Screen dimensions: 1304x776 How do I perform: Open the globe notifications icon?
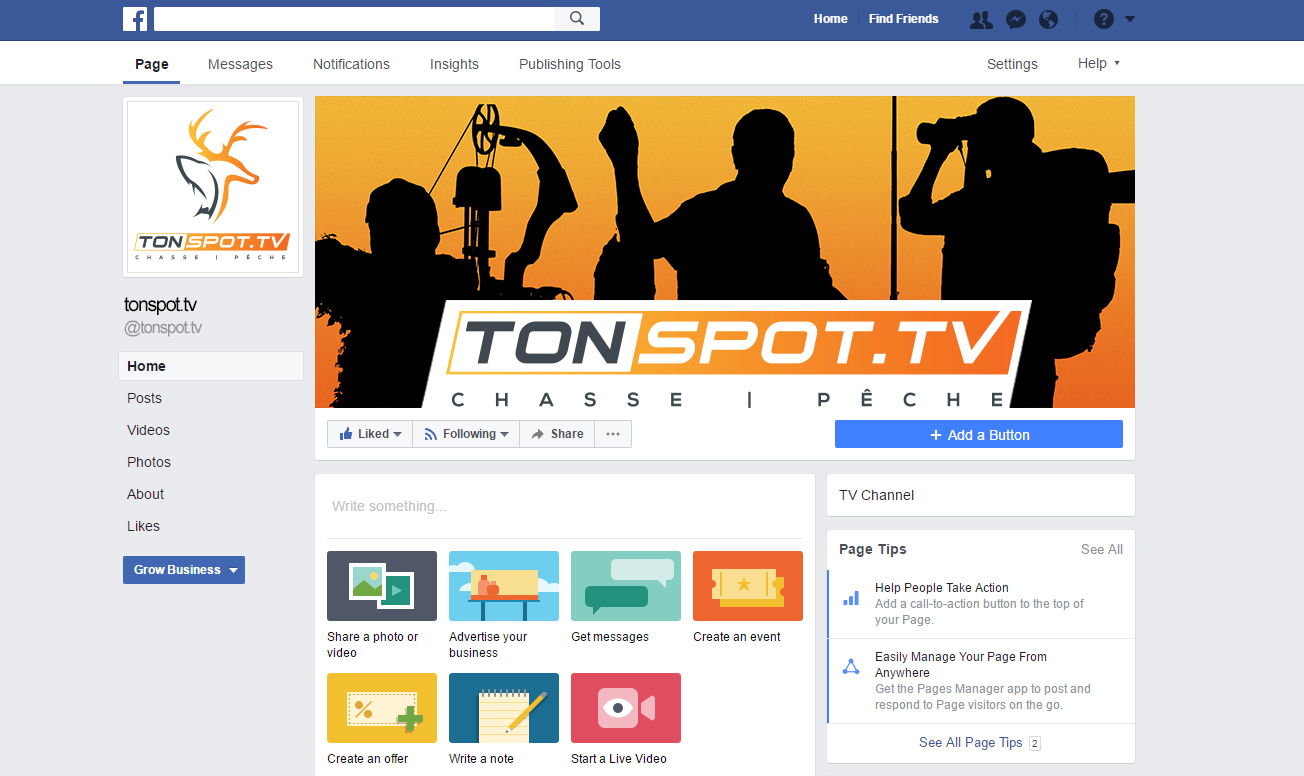(1048, 19)
